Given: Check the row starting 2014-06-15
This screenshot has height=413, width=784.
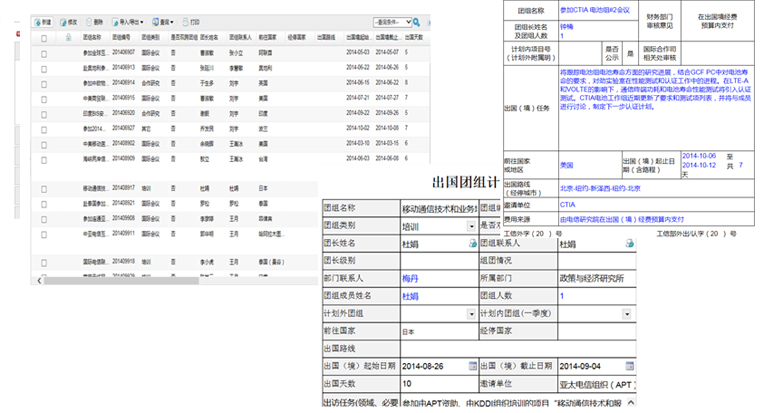Looking at the screenshot, I should pyautogui.click(x=44, y=84).
